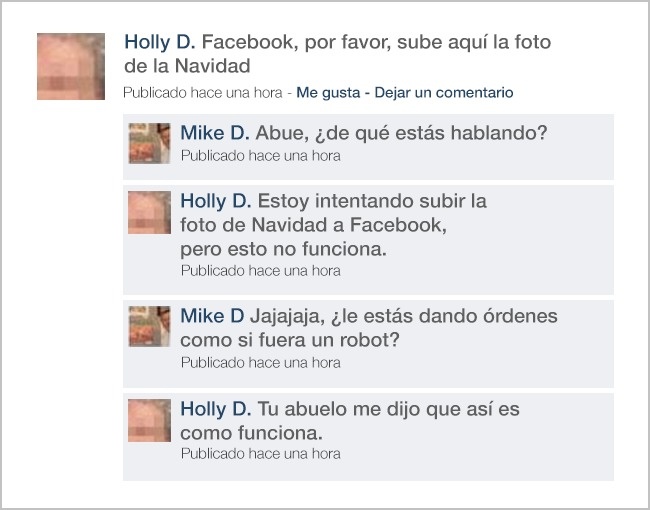Screen dimensions: 650x510
Task: Click the main post's 'Publicado hace una hora' timestamp
Action: 203,92
